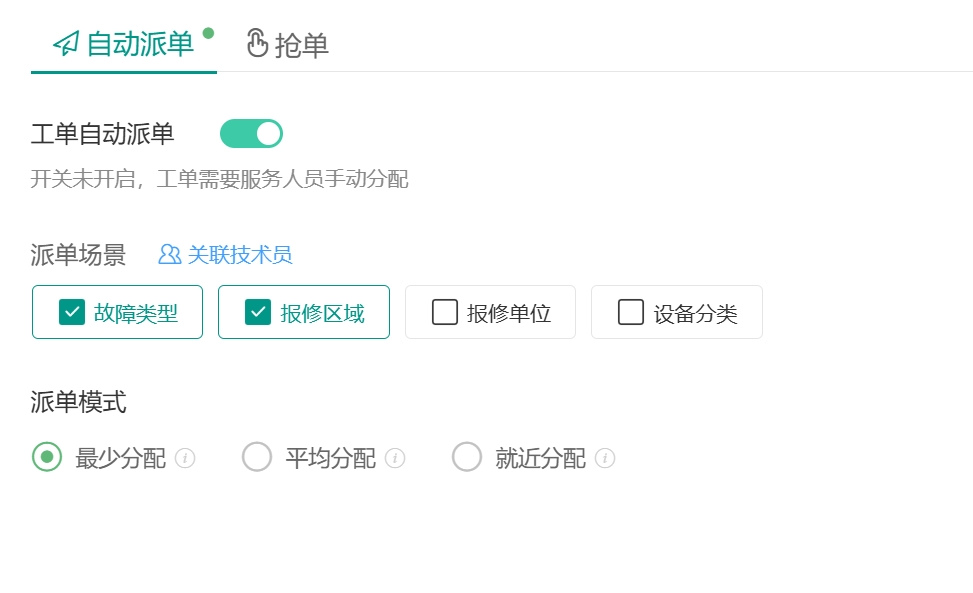
Task: Uncheck the 故障类型 checkbox
Action: 72,312
